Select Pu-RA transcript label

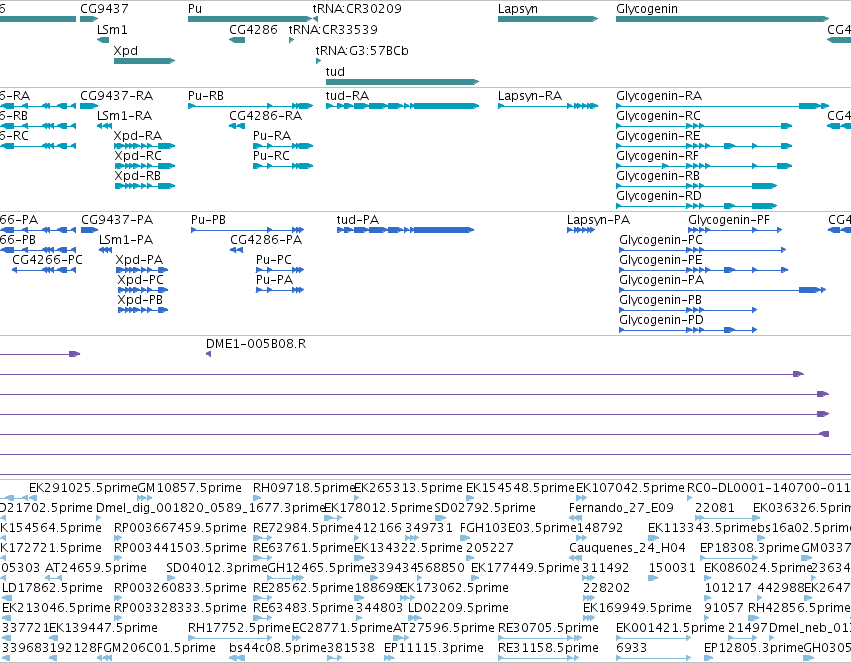(272, 136)
